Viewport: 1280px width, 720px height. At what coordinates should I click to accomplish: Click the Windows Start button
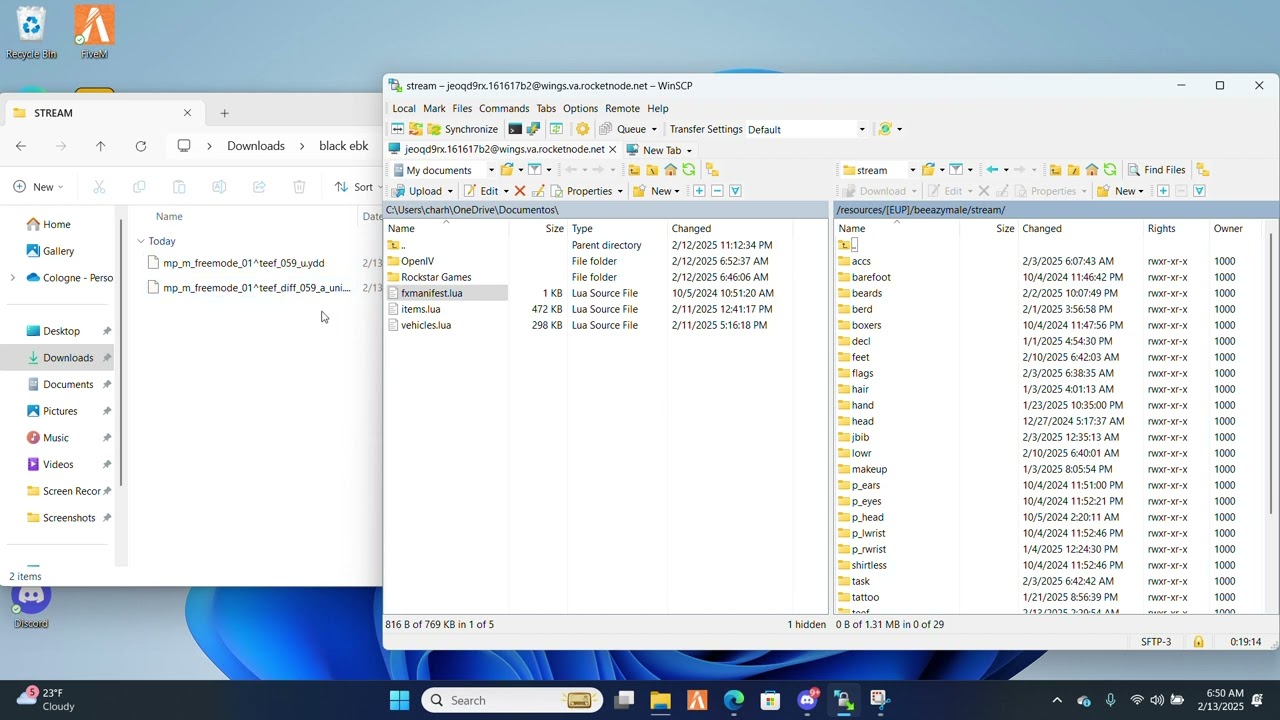point(399,700)
